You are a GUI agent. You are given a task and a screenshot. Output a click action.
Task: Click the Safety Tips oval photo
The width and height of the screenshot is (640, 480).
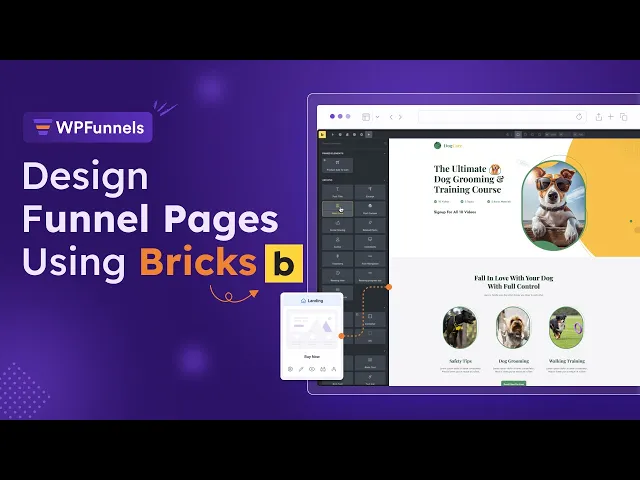[460, 327]
